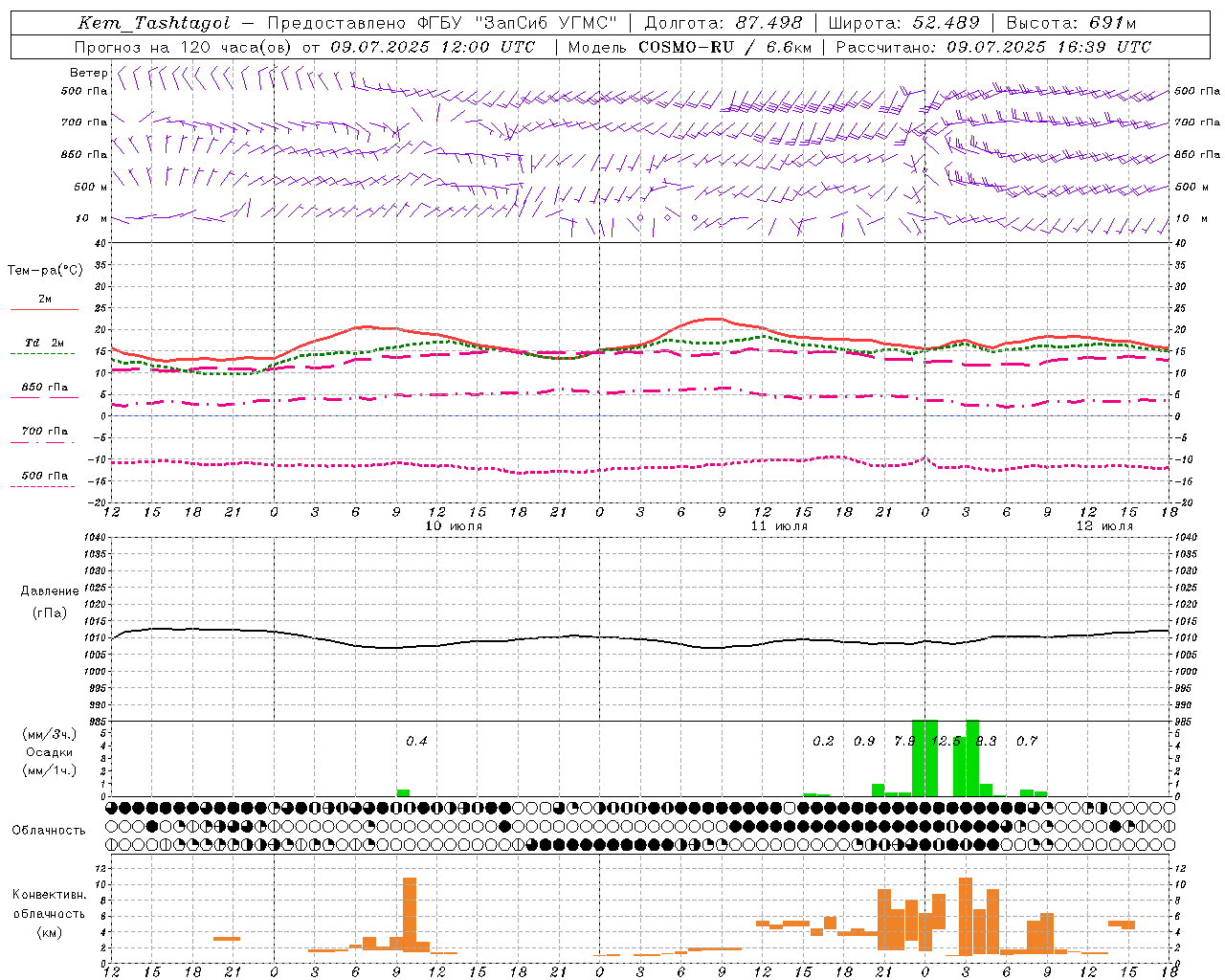Viewport: 1225px width, 980px height.
Task: Click the 10 июля date label
Action: point(454,526)
